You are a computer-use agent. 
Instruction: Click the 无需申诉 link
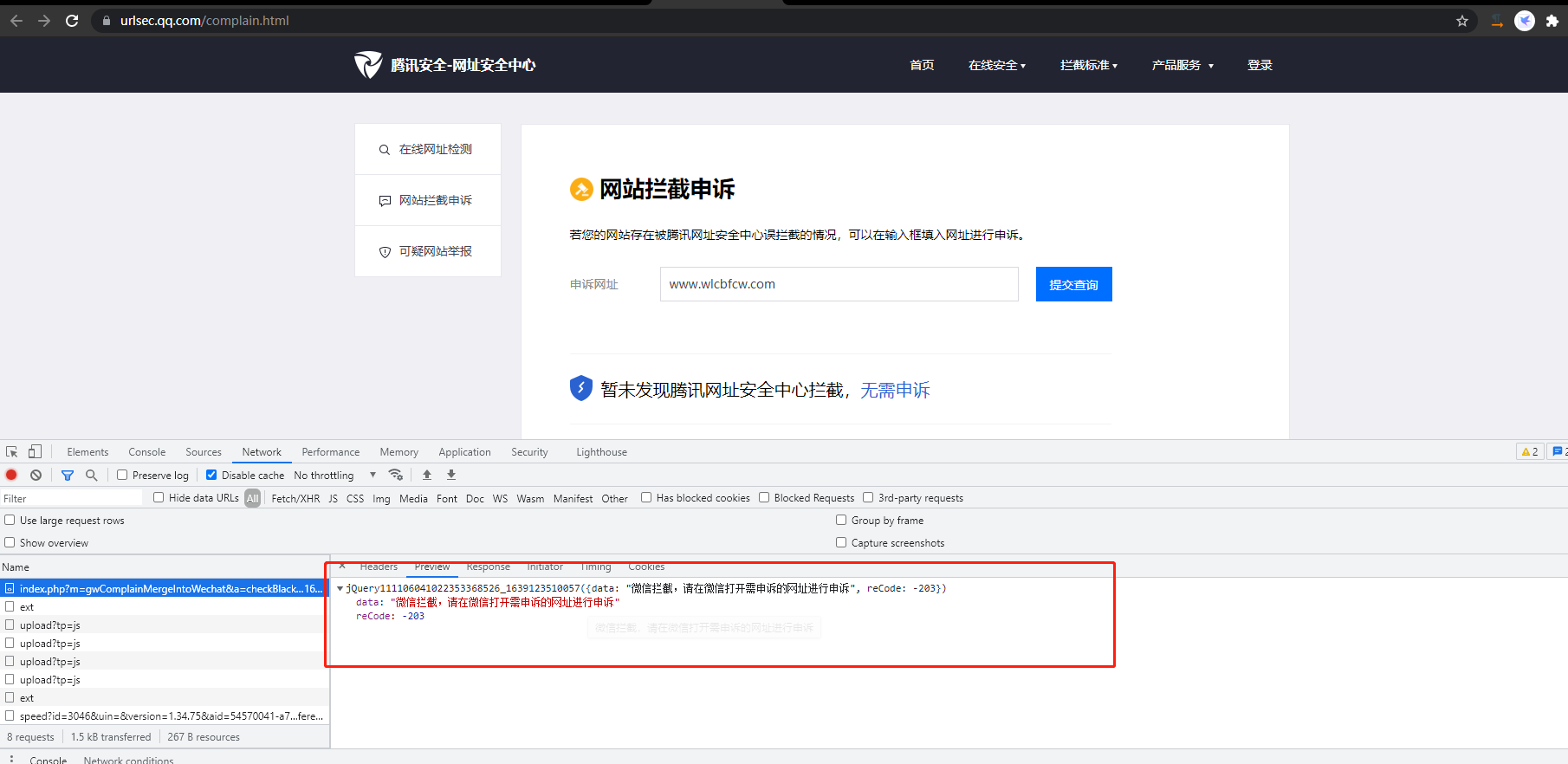coord(895,391)
